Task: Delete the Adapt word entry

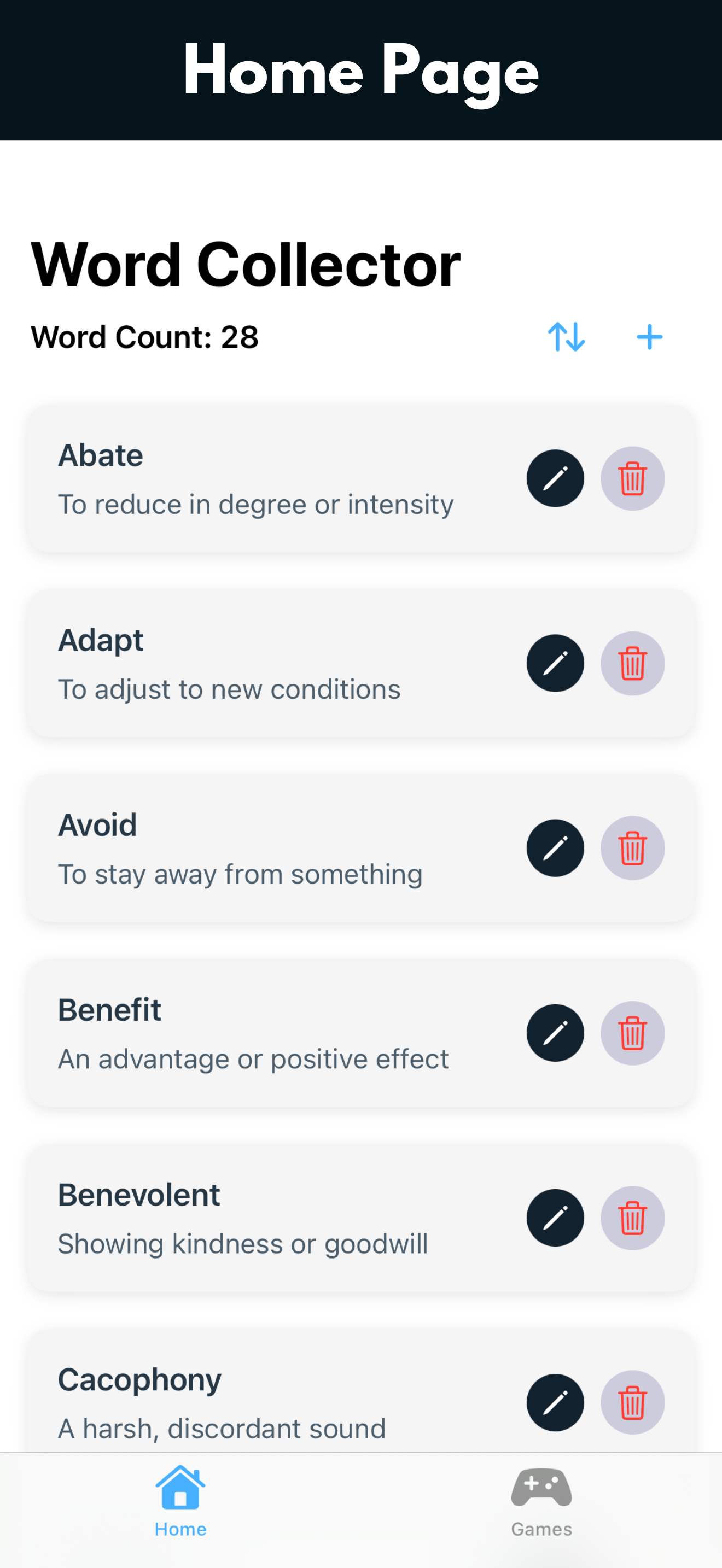Action: pos(632,664)
